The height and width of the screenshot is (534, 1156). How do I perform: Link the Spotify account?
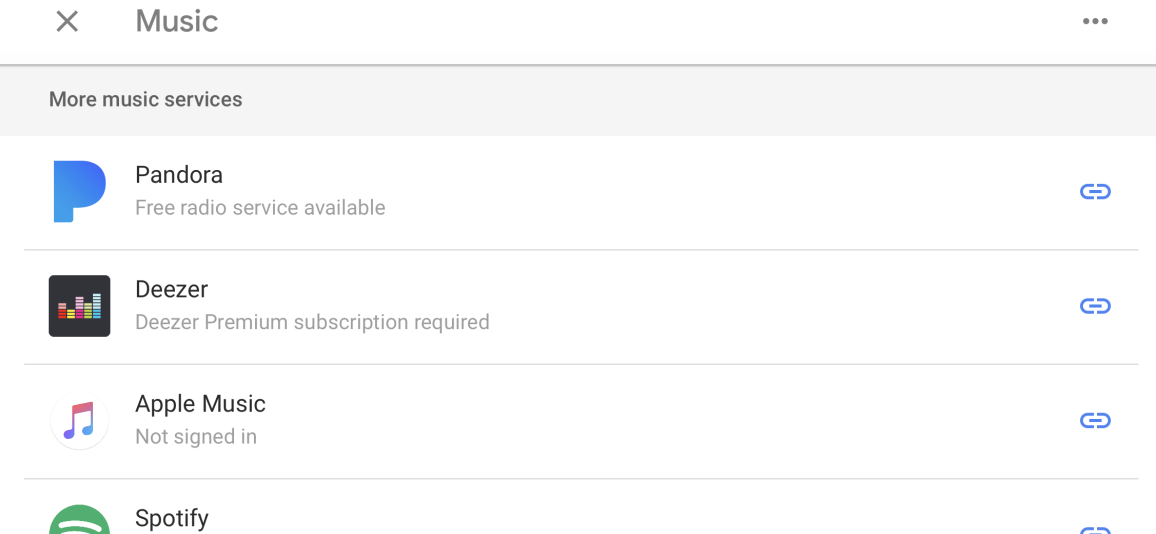(1095, 530)
